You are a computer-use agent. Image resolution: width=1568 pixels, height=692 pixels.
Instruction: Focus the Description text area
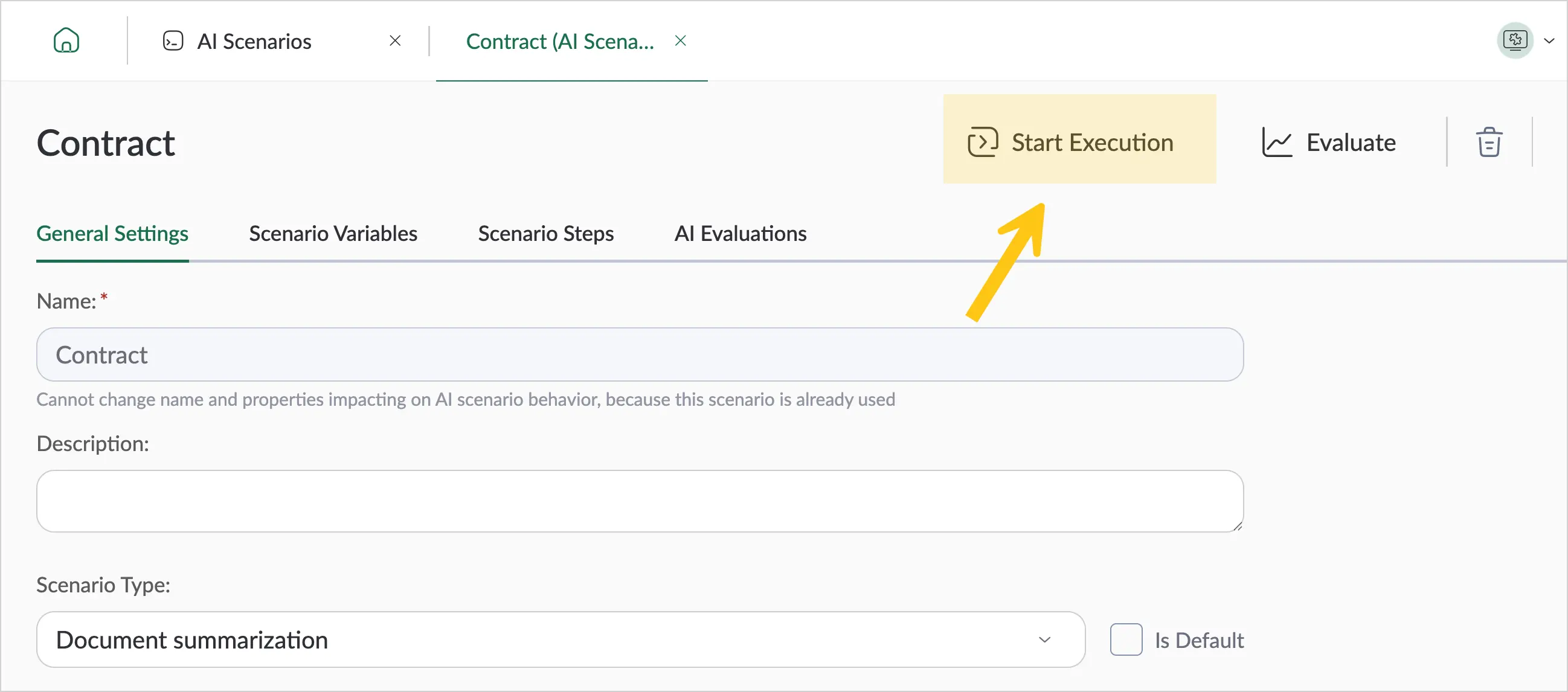640,501
